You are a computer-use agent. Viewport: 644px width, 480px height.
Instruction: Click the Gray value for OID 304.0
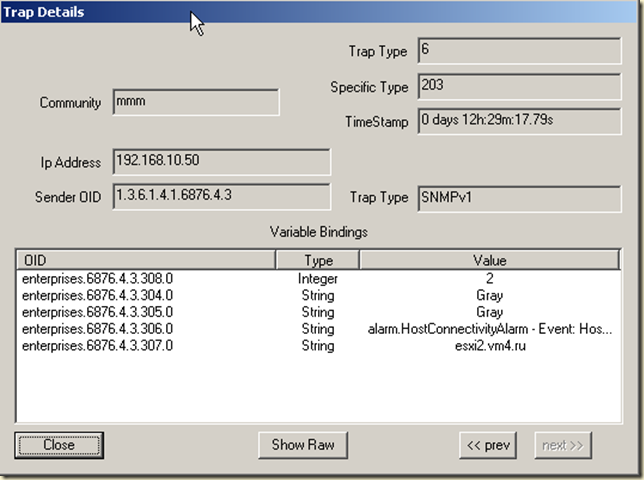tap(490, 296)
